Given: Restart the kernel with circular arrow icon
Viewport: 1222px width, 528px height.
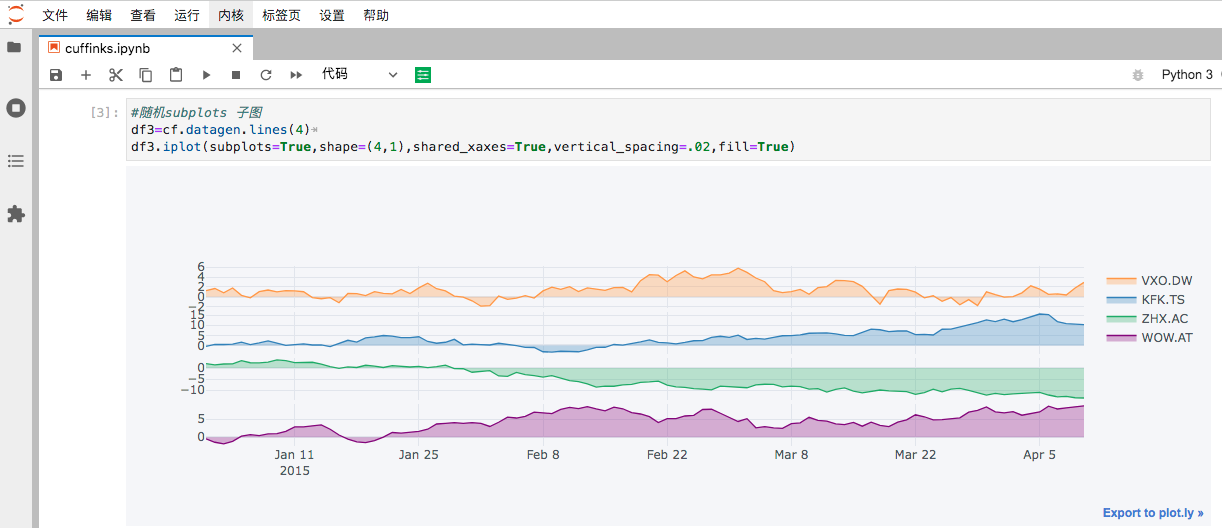Looking at the screenshot, I should 266,75.
